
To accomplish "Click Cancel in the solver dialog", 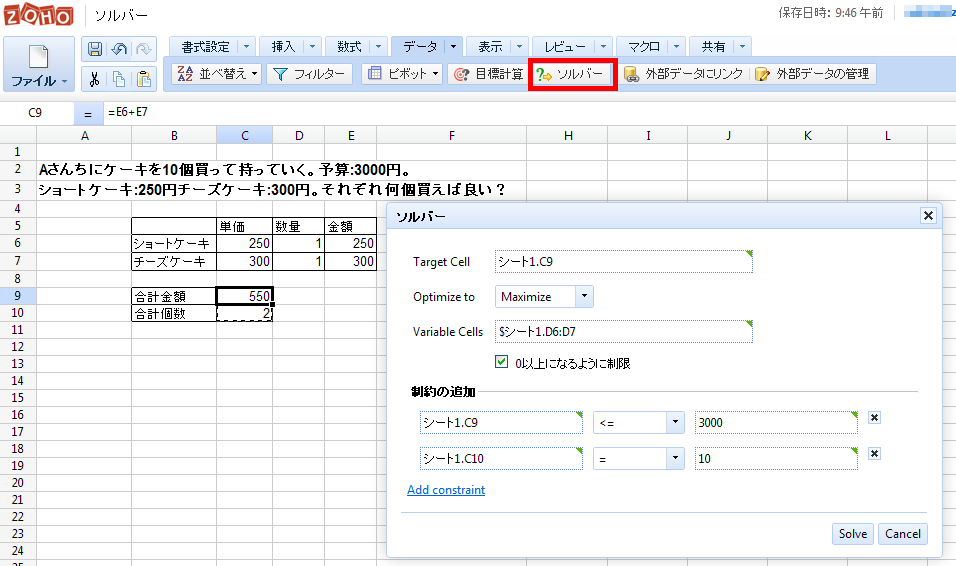I will point(903,534).
